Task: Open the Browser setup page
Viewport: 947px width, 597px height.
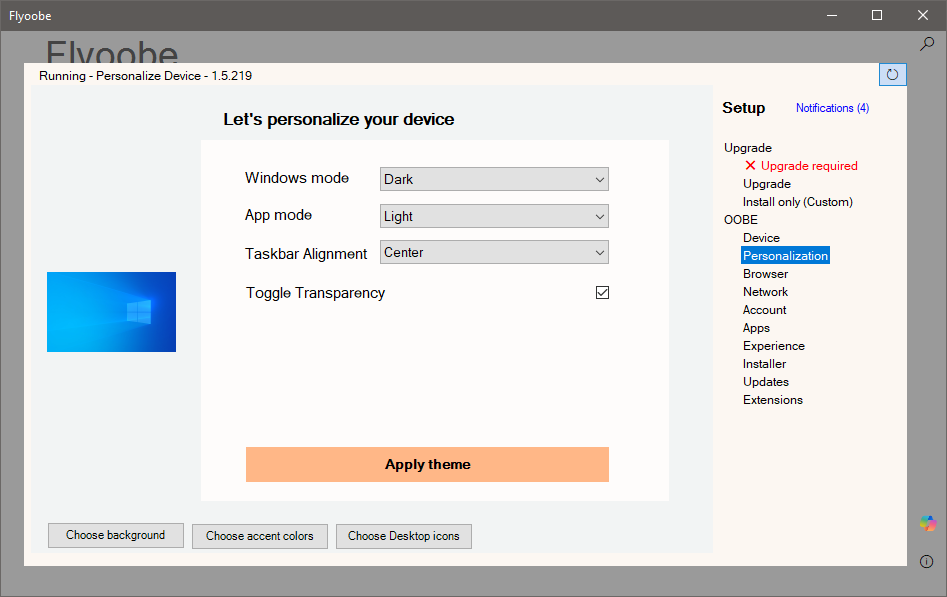Action: (x=765, y=274)
